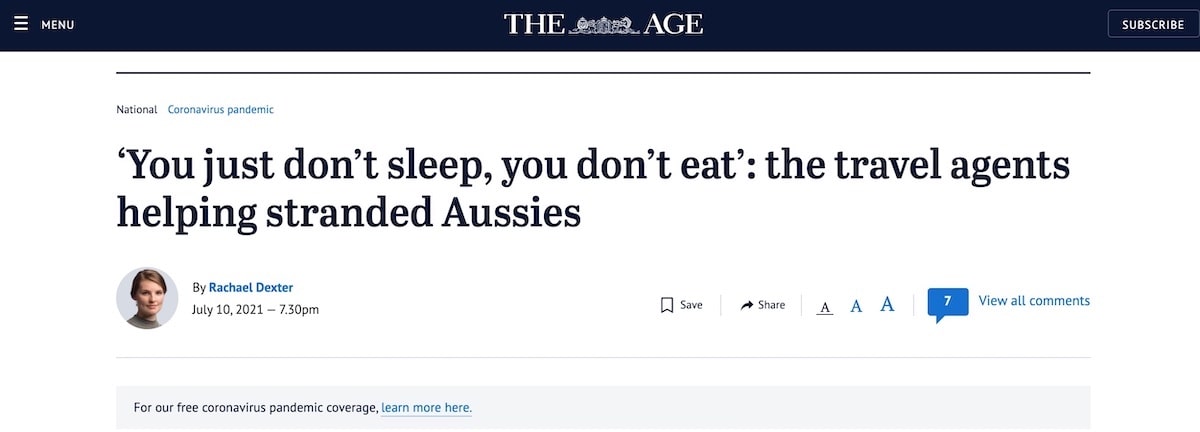Click the "learn more here" link

click(426, 408)
